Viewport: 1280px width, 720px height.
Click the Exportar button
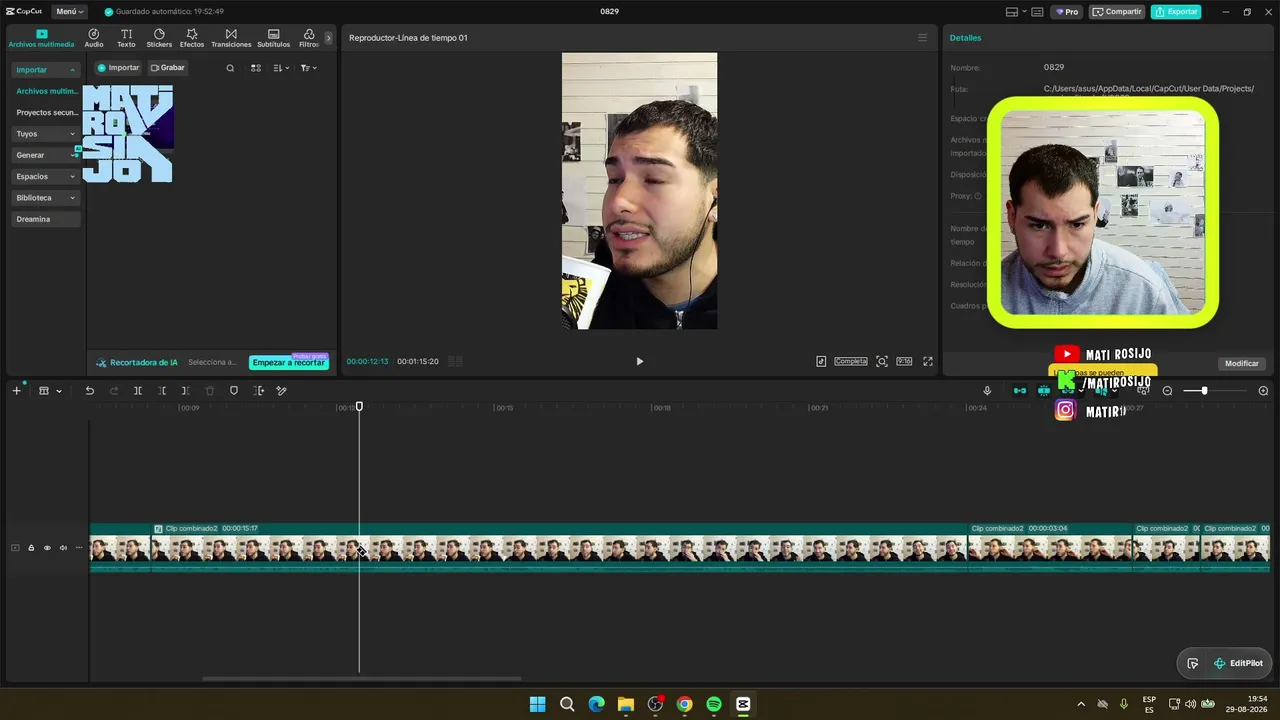point(1176,12)
